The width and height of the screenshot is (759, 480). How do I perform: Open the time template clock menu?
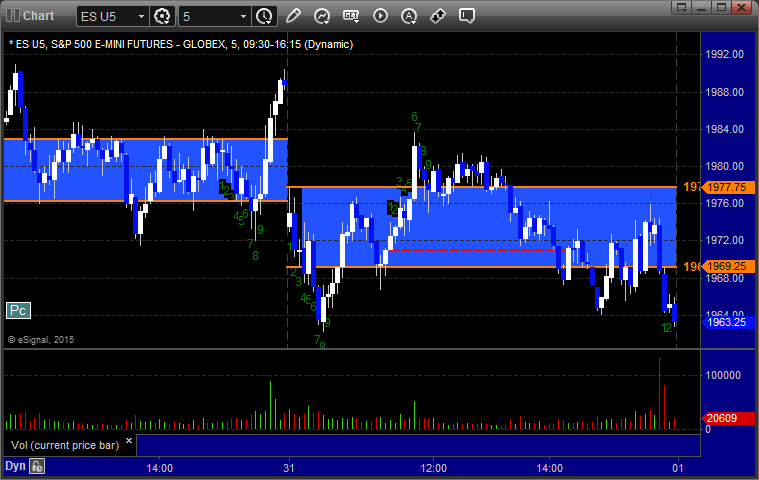[x=264, y=16]
